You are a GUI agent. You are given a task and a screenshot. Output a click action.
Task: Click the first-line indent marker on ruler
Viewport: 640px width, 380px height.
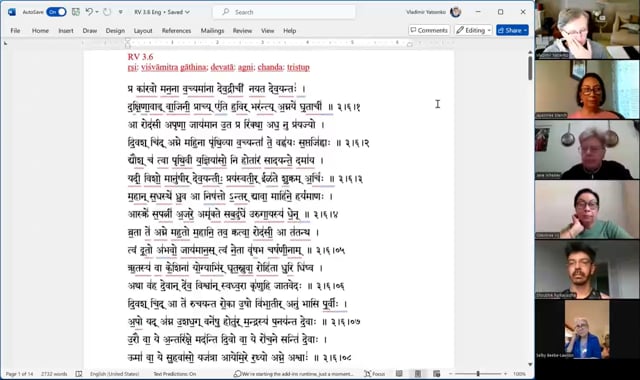(128, 41)
